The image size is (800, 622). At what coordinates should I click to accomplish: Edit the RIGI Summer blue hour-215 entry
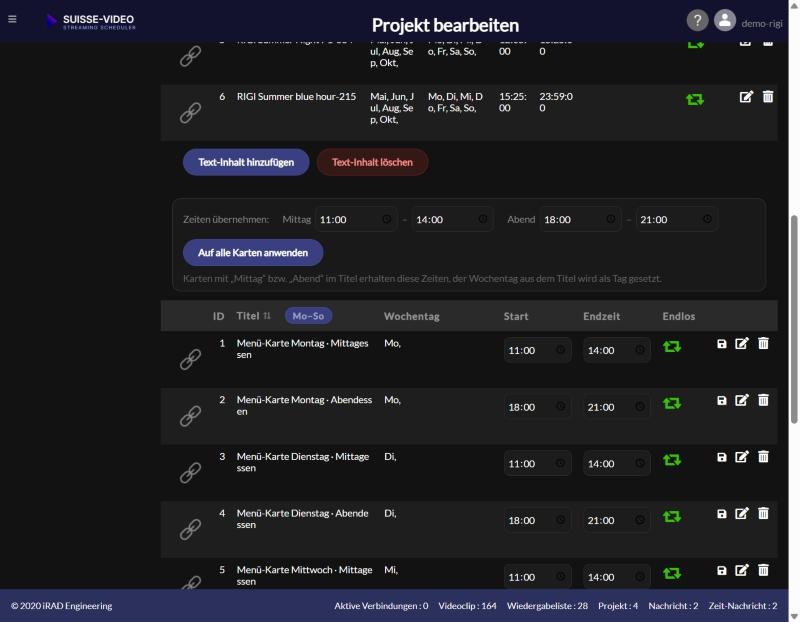(746, 96)
